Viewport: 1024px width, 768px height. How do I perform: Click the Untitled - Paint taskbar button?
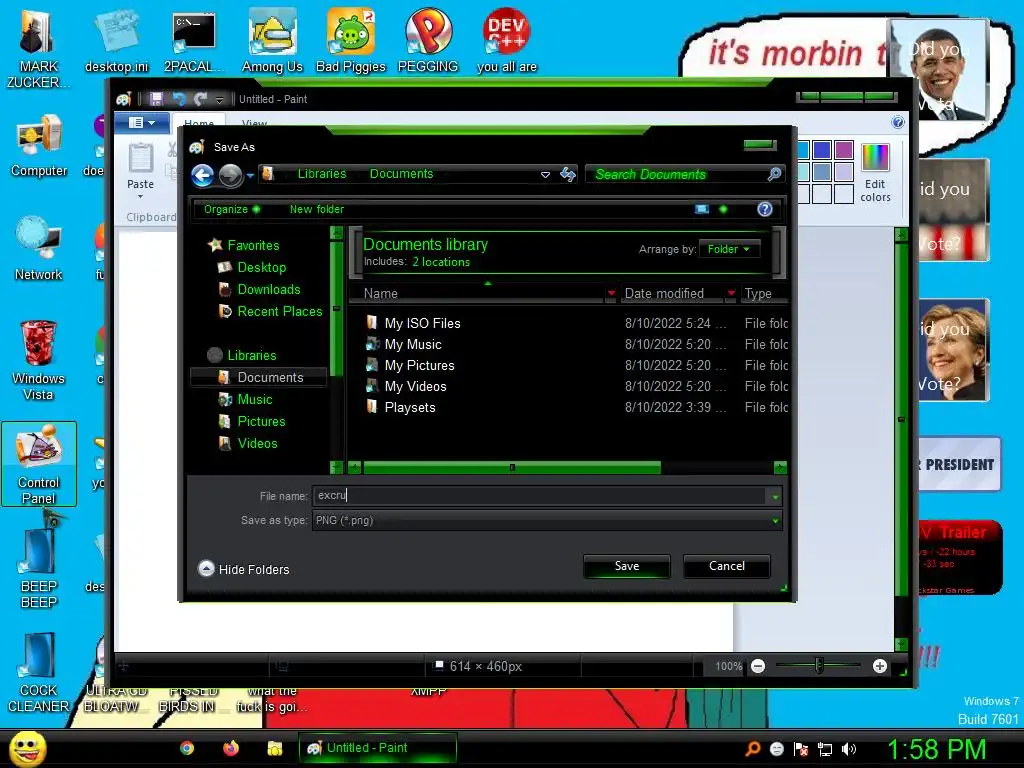[x=377, y=748]
